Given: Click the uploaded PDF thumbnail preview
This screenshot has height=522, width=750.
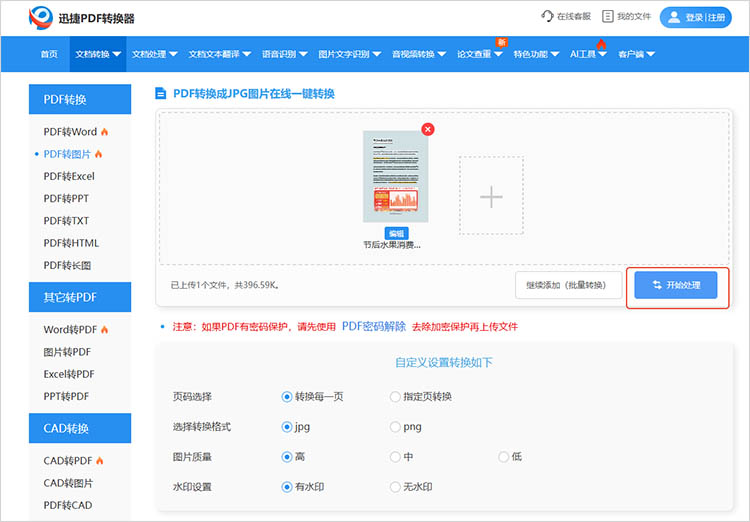Looking at the screenshot, I should (395, 176).
